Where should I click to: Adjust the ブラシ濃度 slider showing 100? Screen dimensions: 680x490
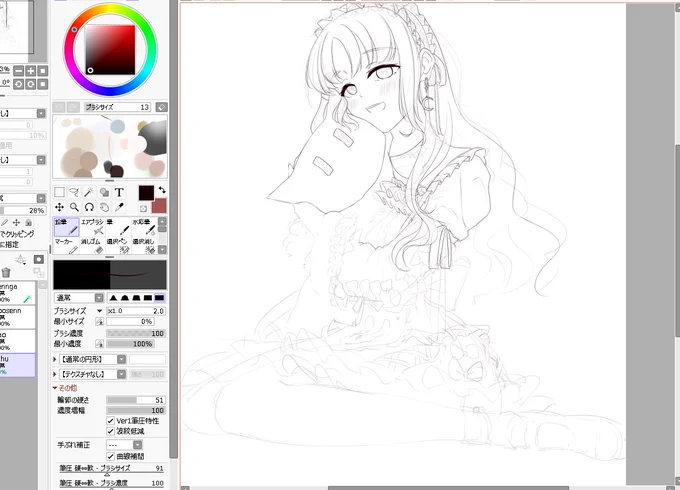[x=136, y=333]
